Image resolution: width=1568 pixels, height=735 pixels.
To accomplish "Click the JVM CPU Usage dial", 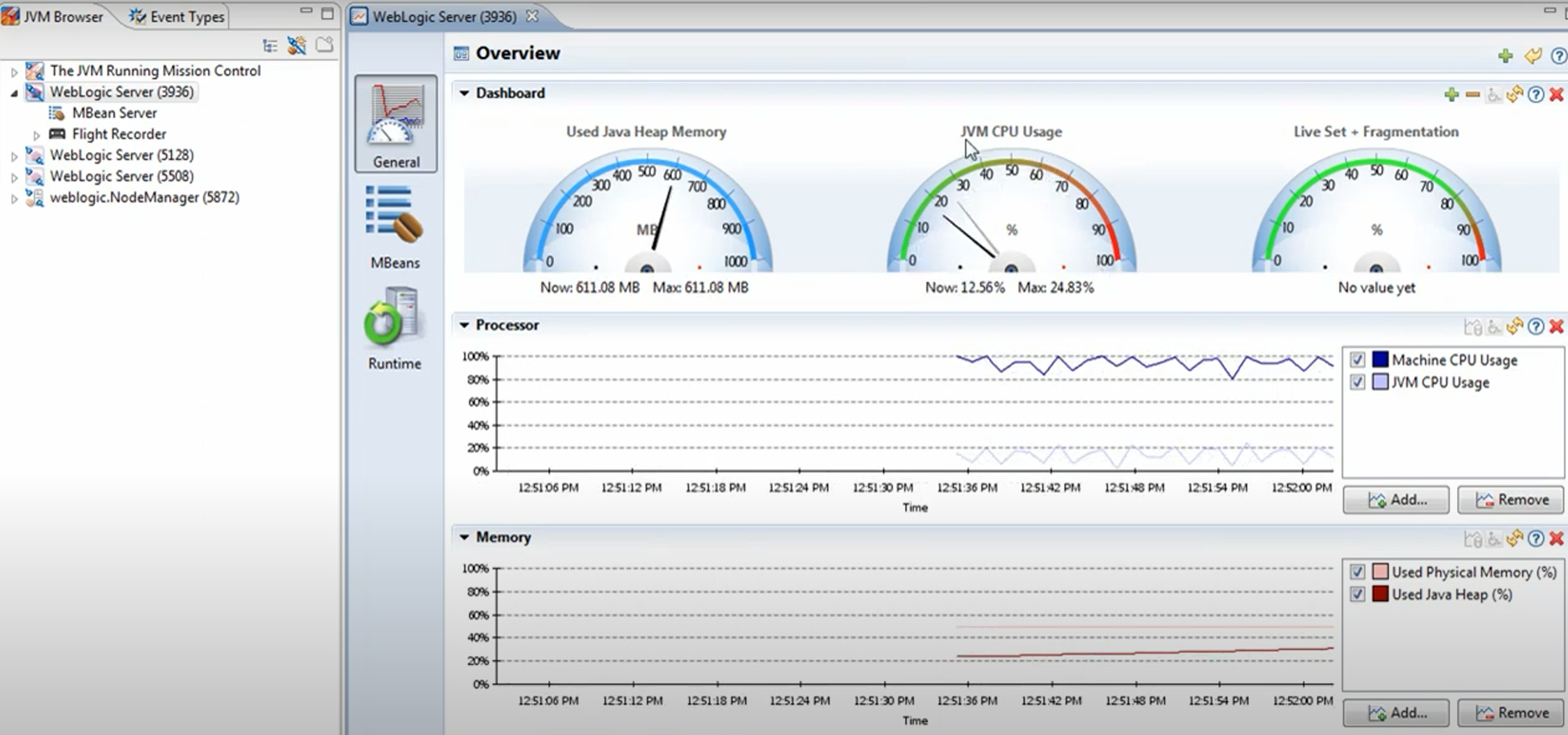I will [x=1011, y=210].
